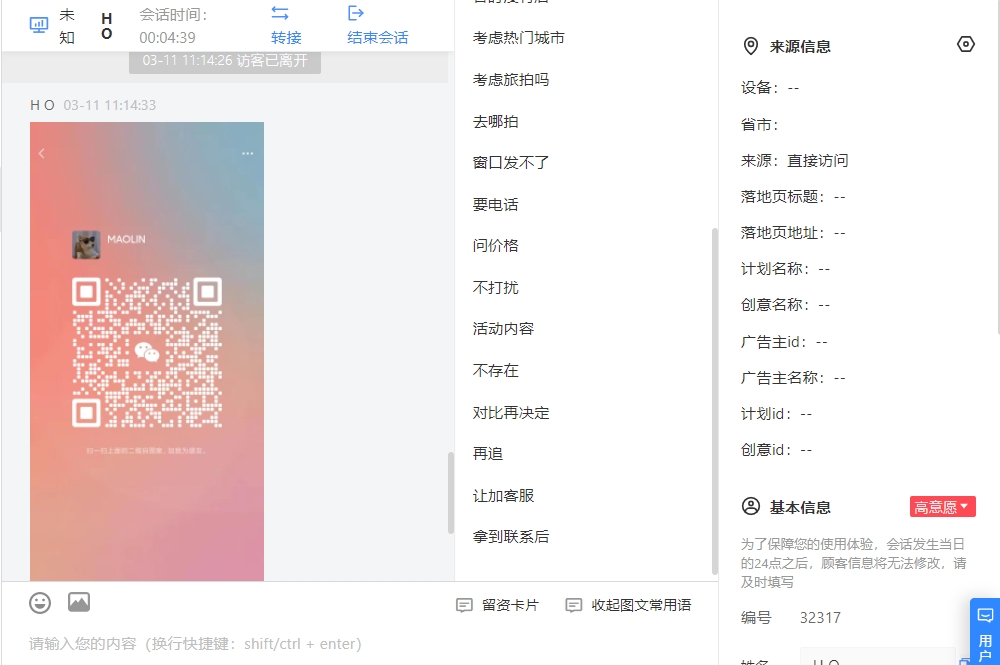
Task: Click the image upload icon
Action: coord(79,602)
